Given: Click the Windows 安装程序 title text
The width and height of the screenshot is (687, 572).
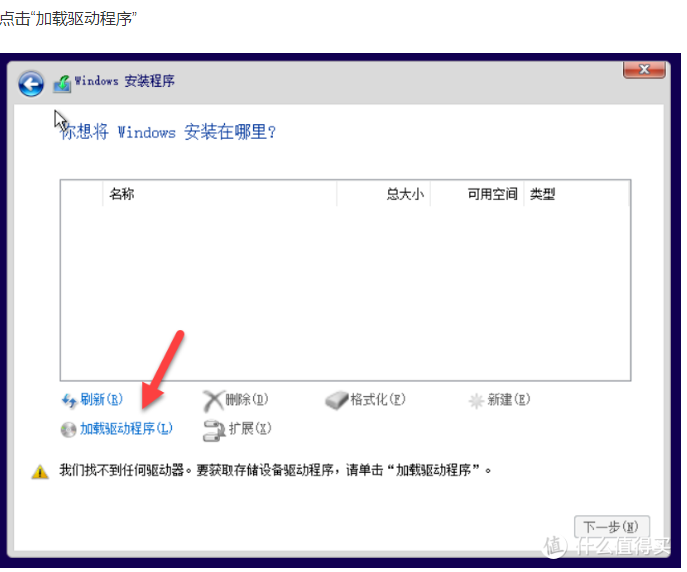Looking at the screenshot, I should pos(124,81).
